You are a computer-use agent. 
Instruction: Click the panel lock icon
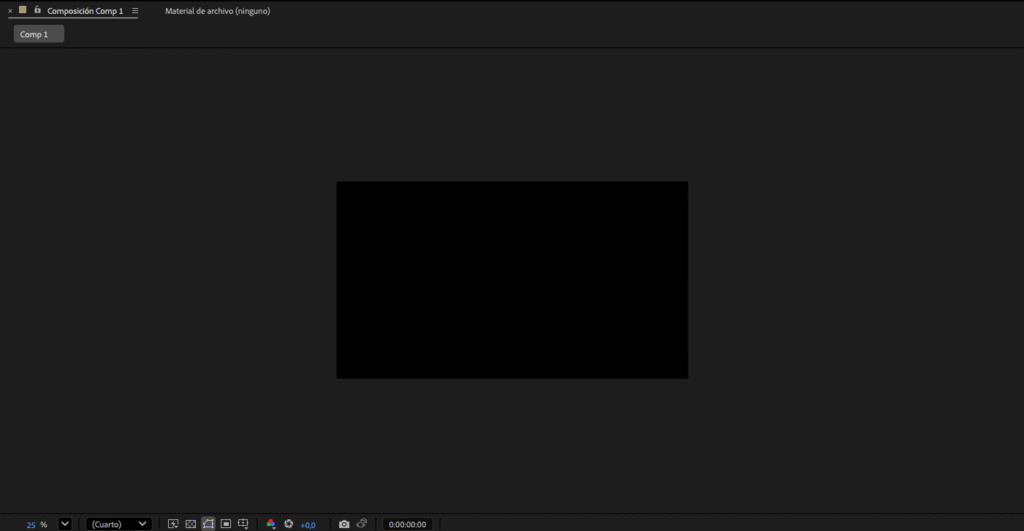[37, 10]
